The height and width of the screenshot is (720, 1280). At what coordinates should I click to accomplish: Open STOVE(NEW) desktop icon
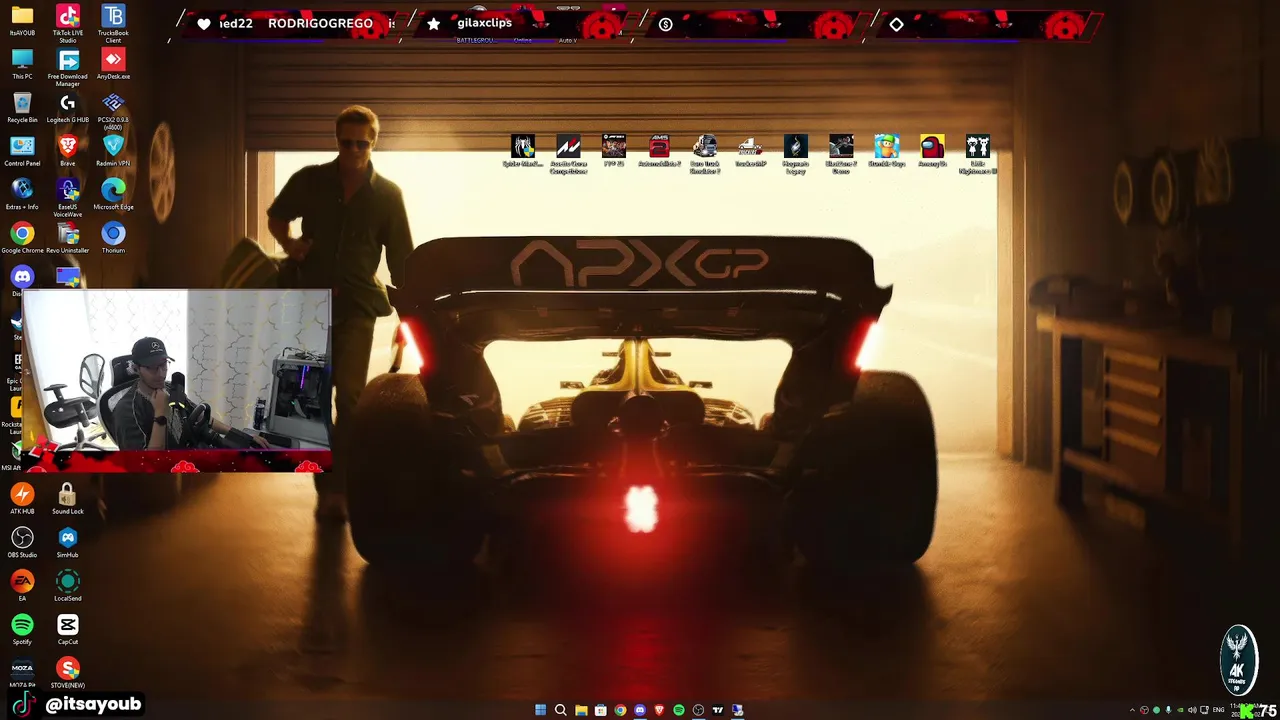pos(68,672)
